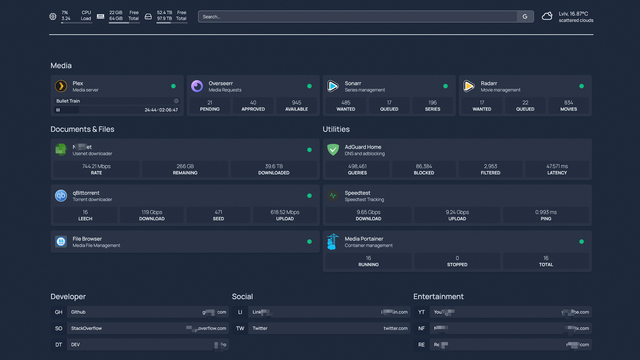640x360 pixels.
Task: Collapse the Documents & Files section heading
Action: [82, 129]
